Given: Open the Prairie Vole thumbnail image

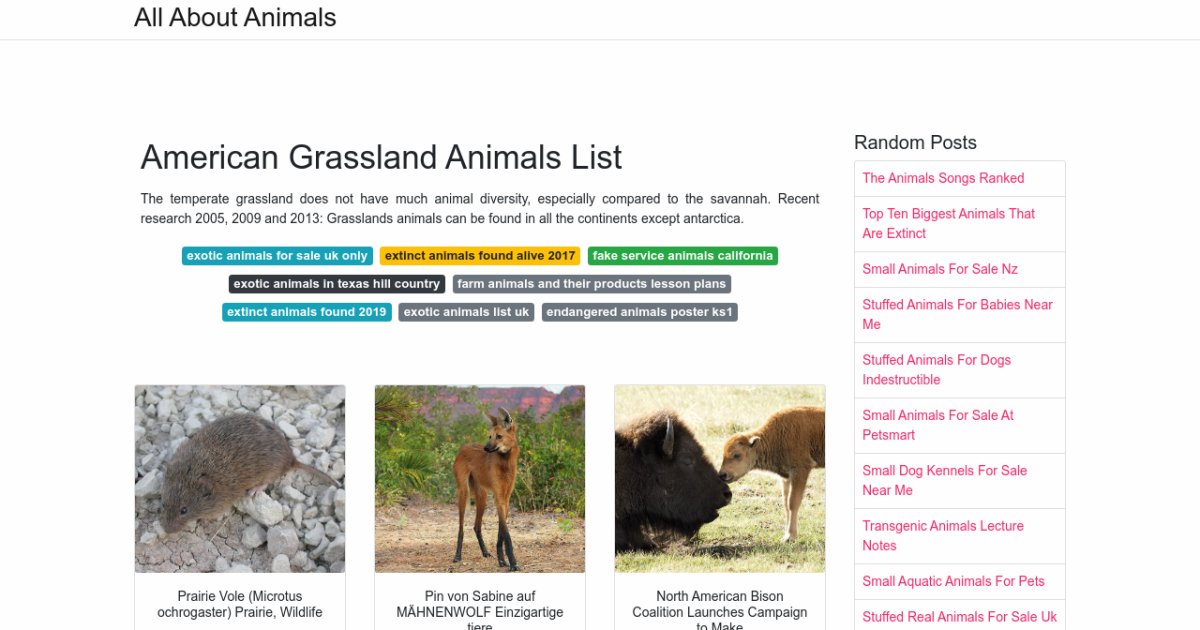Looking at the screenshot, I should [240, 479].
